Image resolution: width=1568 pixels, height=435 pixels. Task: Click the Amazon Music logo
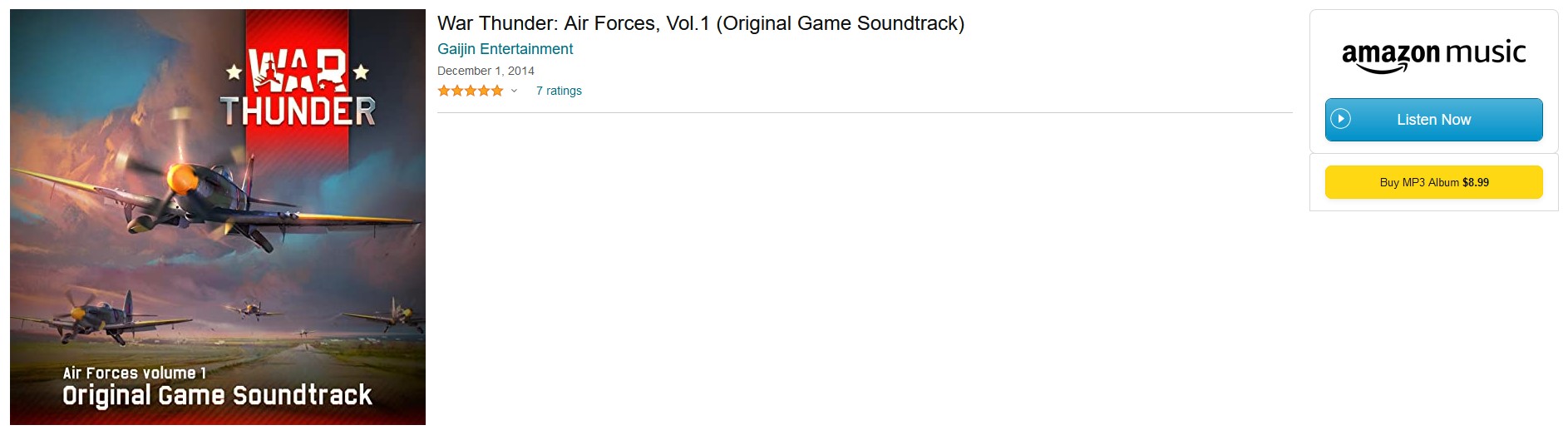(x=1433, y=56)
